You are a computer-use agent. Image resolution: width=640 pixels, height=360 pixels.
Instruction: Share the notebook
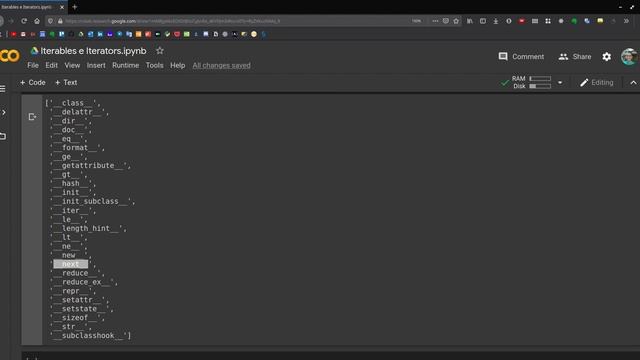[575, 57]
